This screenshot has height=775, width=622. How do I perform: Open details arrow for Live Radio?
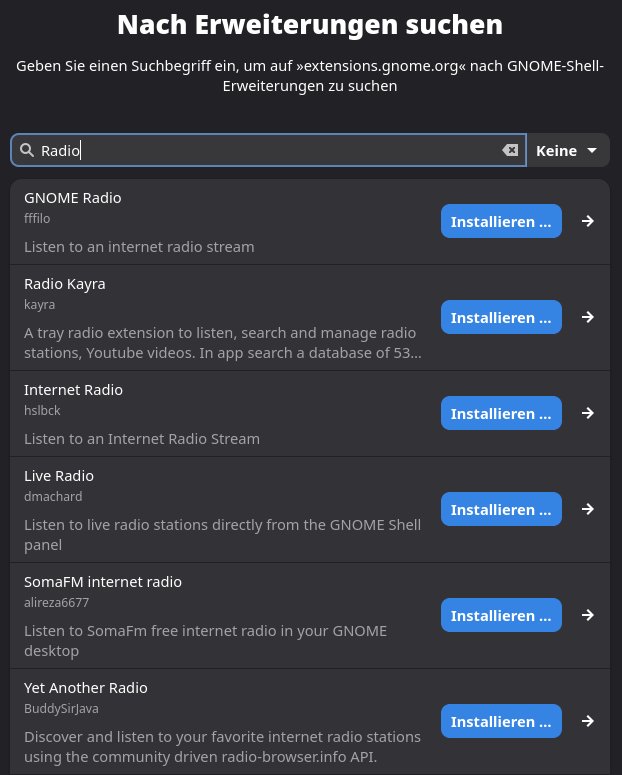(588, 509)
